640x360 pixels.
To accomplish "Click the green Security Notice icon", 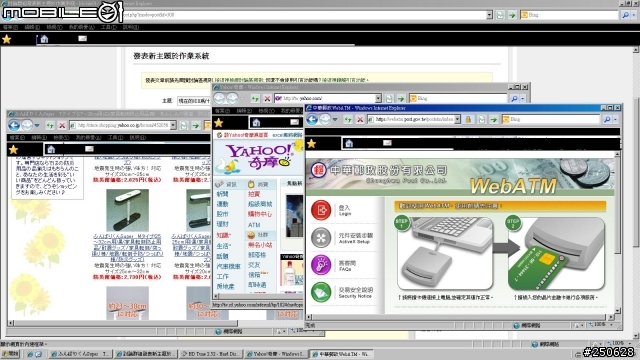I will pos(321,292).
